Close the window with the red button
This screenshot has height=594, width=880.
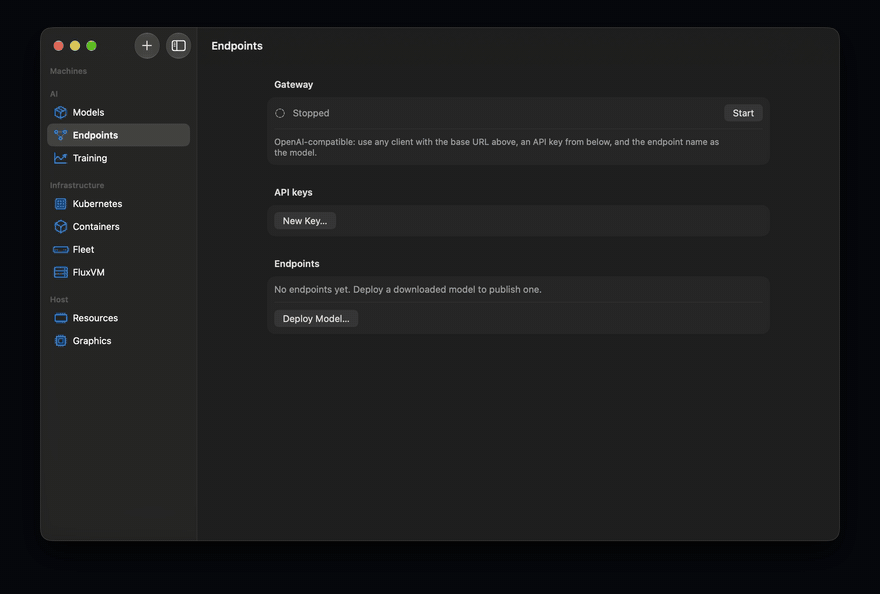(x=58, y=45)
